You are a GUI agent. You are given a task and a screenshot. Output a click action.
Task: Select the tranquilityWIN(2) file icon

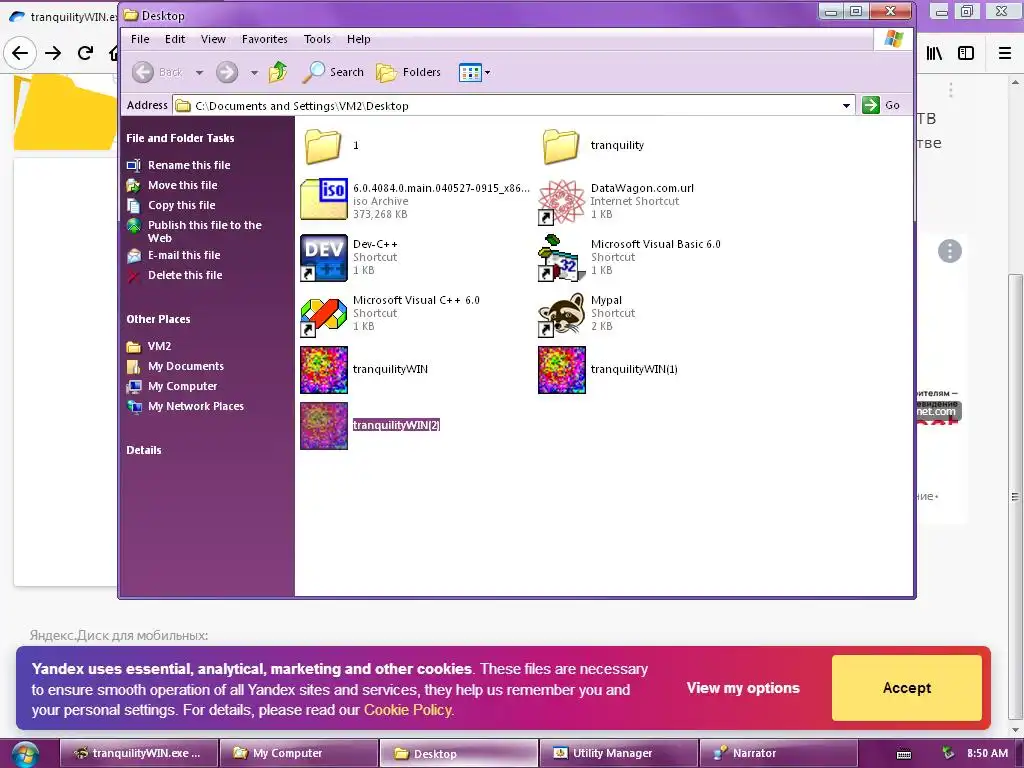pyautogui.click(x=324, y=426)
